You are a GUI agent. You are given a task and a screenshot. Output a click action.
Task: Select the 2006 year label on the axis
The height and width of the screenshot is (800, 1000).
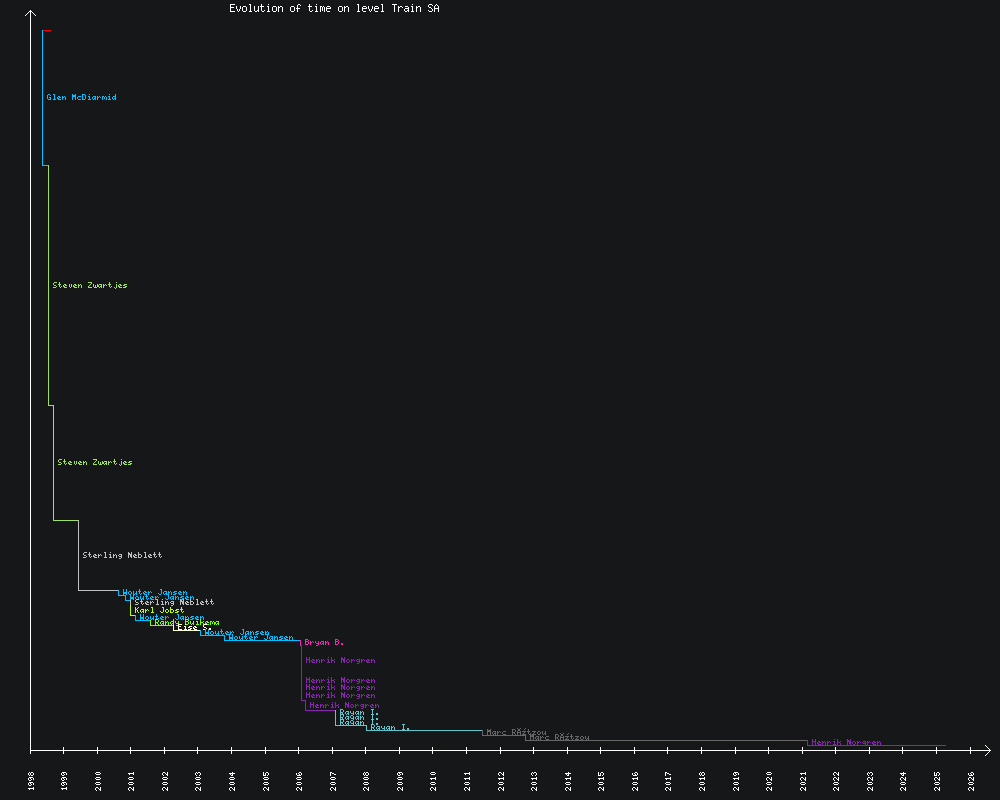[x=300, y=780]
